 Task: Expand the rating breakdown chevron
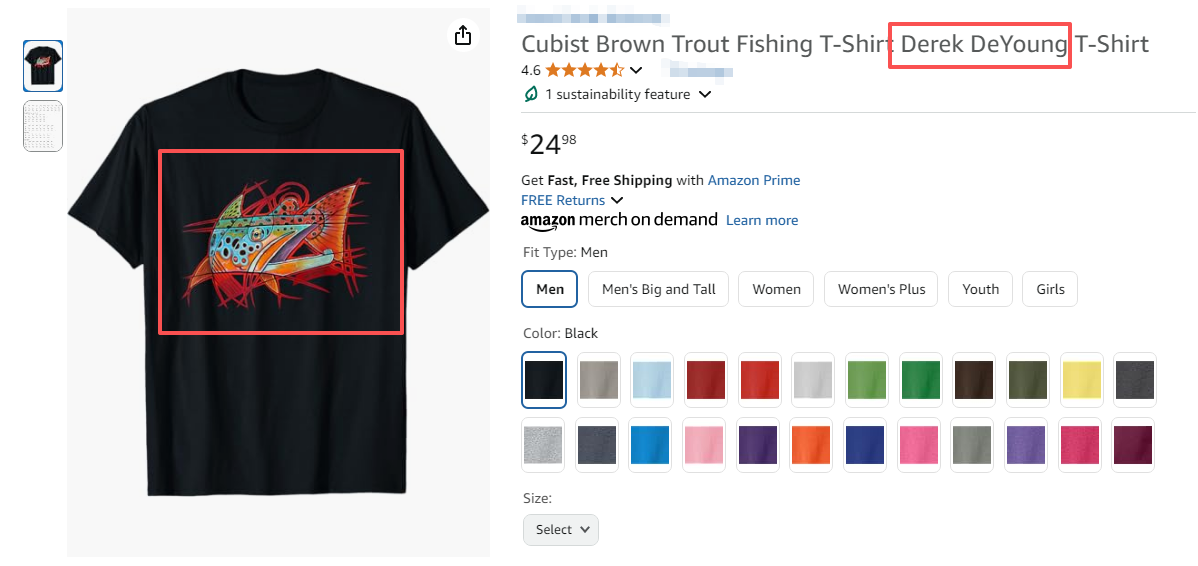pyautogui.click(x=636, y=70)
